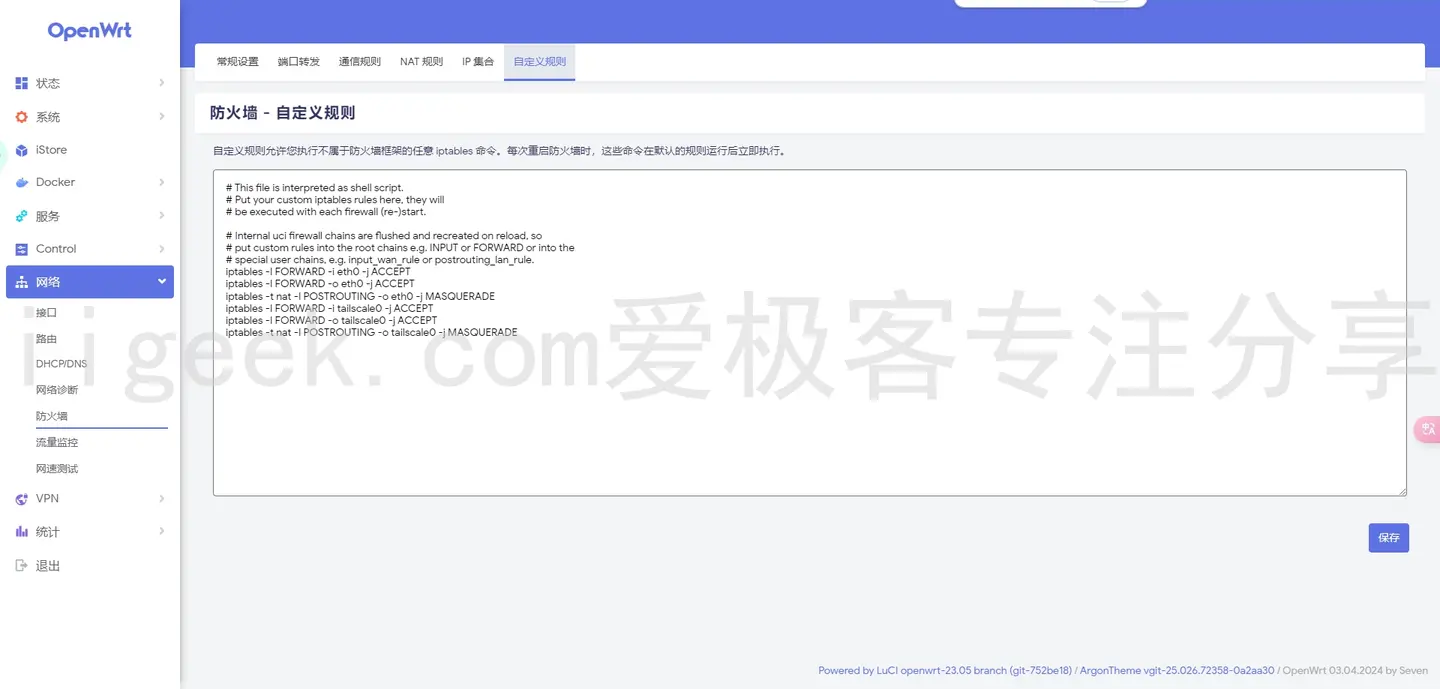Open the LuCI openwrt-23.05 branch footer link
The width and height of the screenshot is (1440, 689).
[944, 670]
